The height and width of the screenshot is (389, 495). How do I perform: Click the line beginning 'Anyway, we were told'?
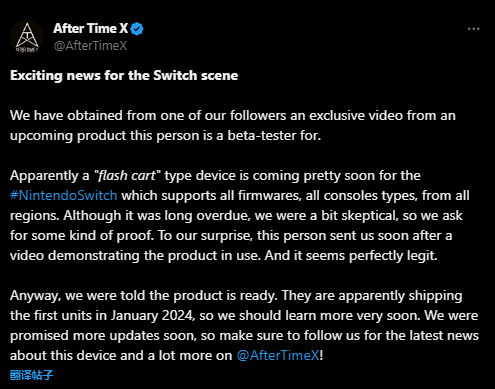(236, 296)
